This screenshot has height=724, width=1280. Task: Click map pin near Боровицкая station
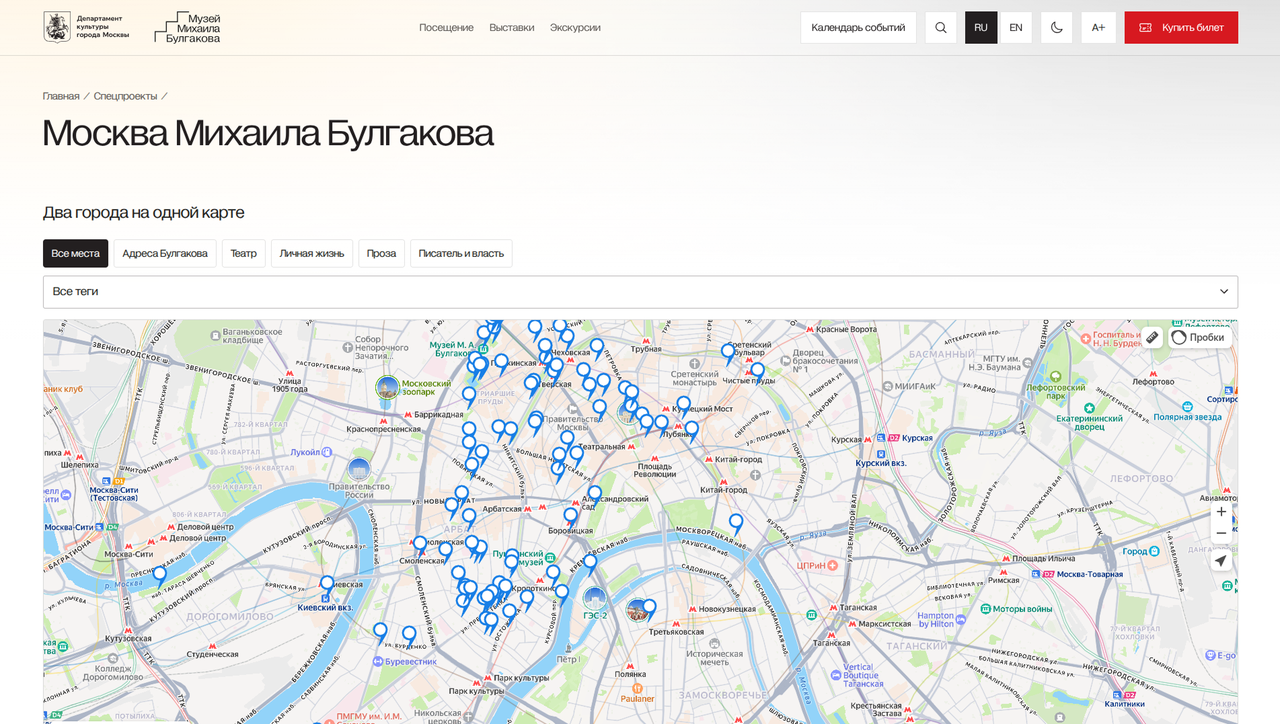(570, 517)
